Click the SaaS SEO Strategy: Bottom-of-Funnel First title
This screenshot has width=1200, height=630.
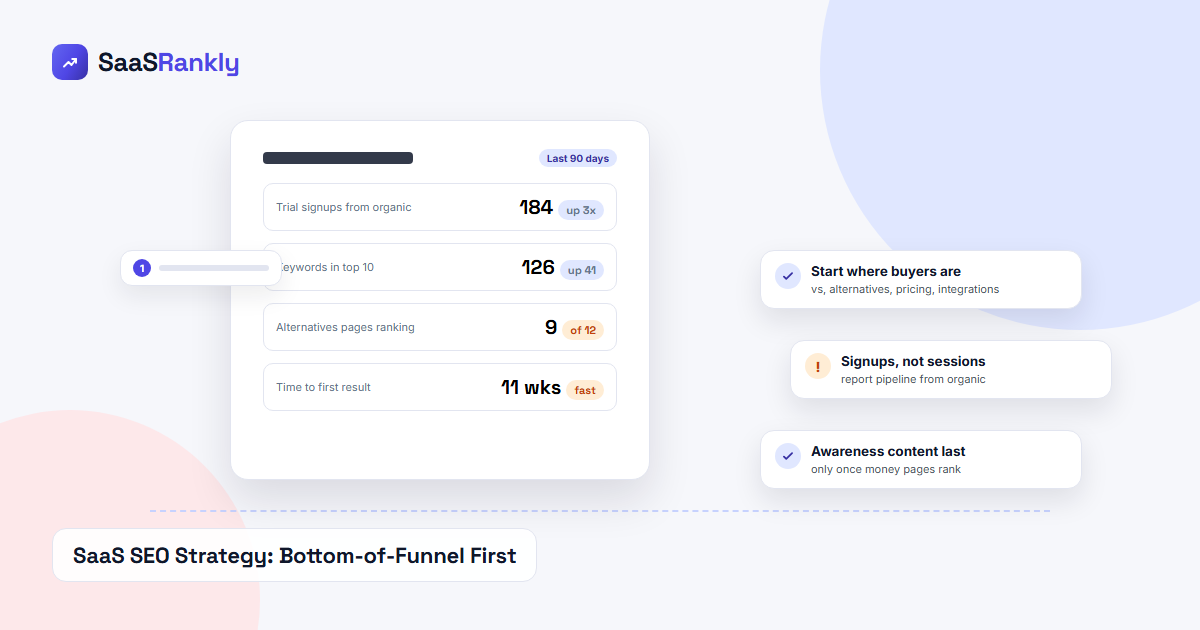click(x=295, y=555)
